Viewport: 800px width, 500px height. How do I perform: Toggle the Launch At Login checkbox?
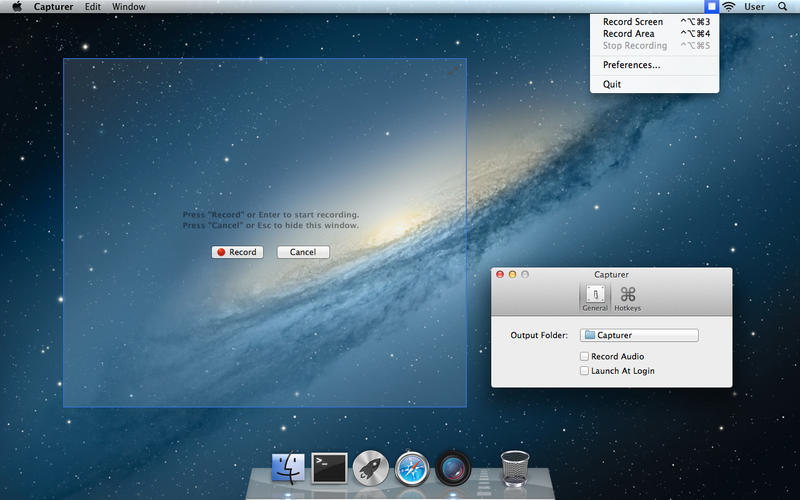[584, 371]
